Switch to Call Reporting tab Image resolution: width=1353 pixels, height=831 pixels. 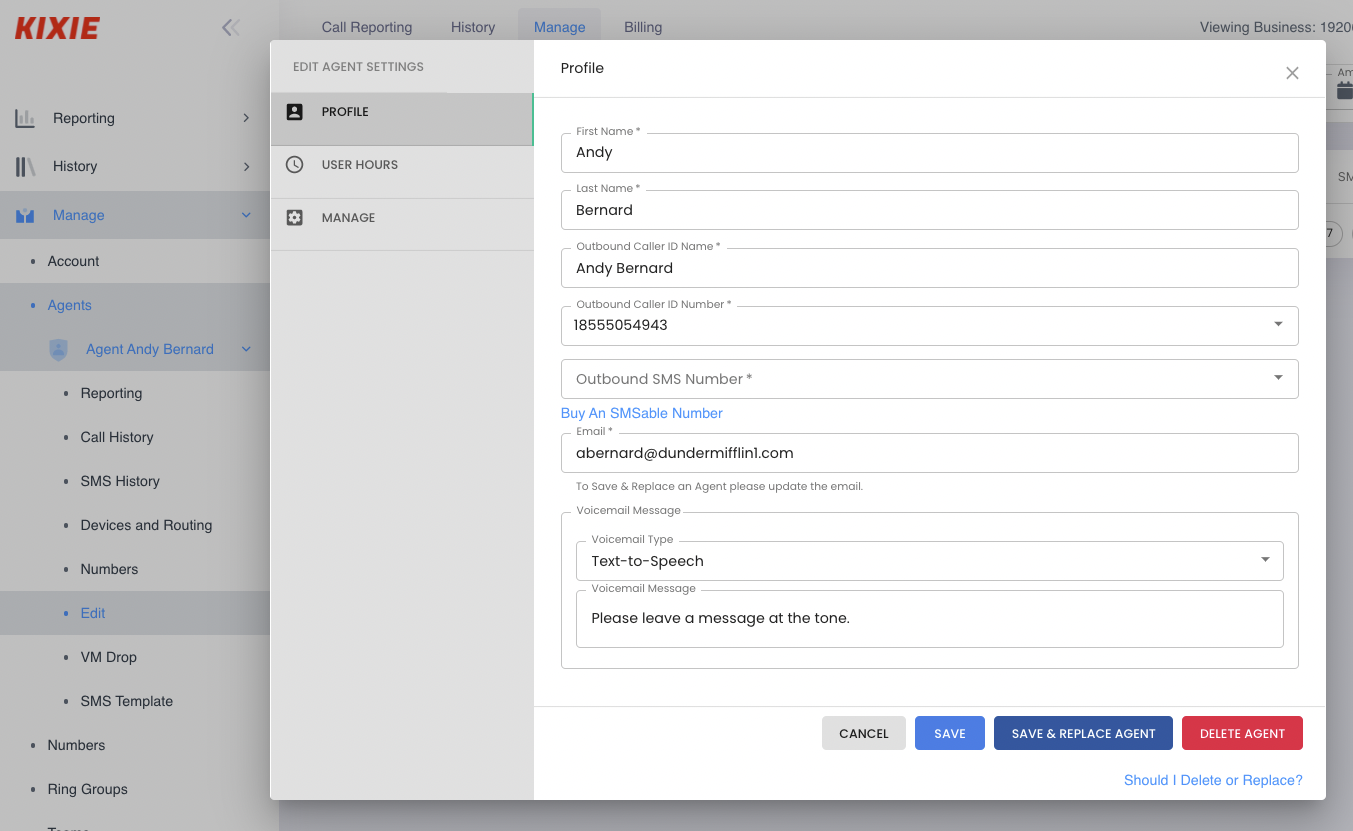pos(367,27)
